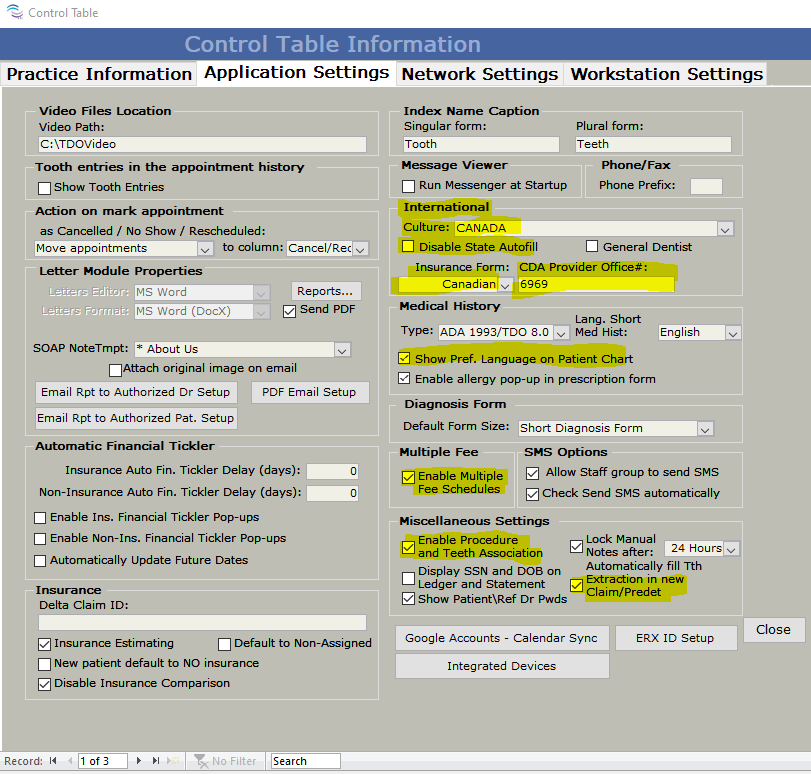Click Google Accounts - Calendar Sync button
The width and height of the screenshot is (811, 774).
501,638
